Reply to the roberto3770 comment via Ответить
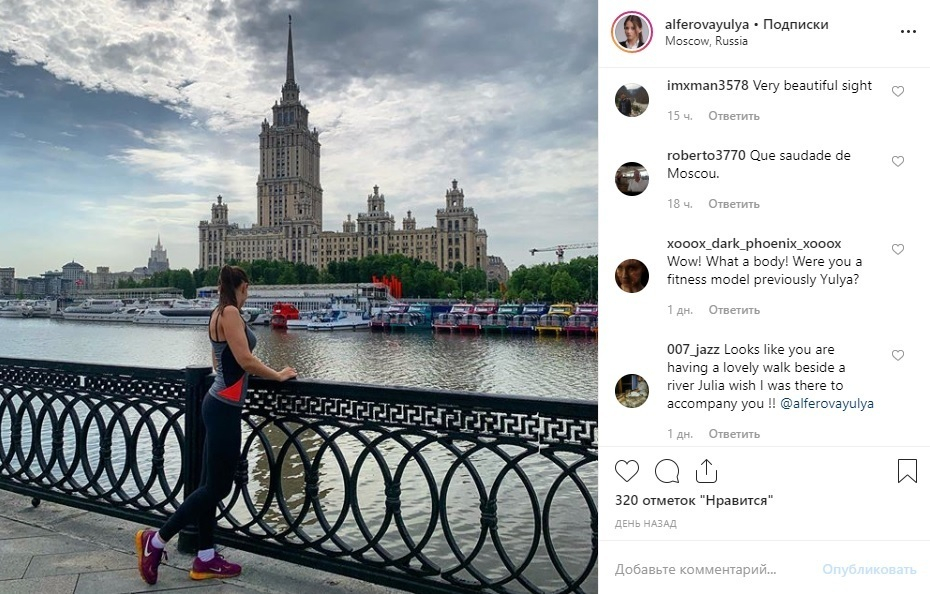The image size is (930, 594). 734,204
